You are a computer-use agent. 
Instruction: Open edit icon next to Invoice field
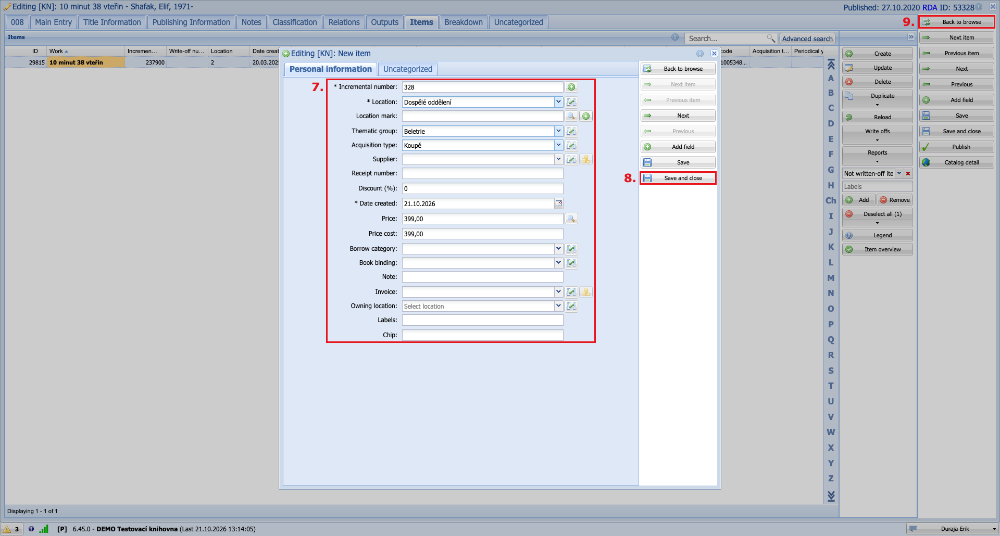[571, 292]
